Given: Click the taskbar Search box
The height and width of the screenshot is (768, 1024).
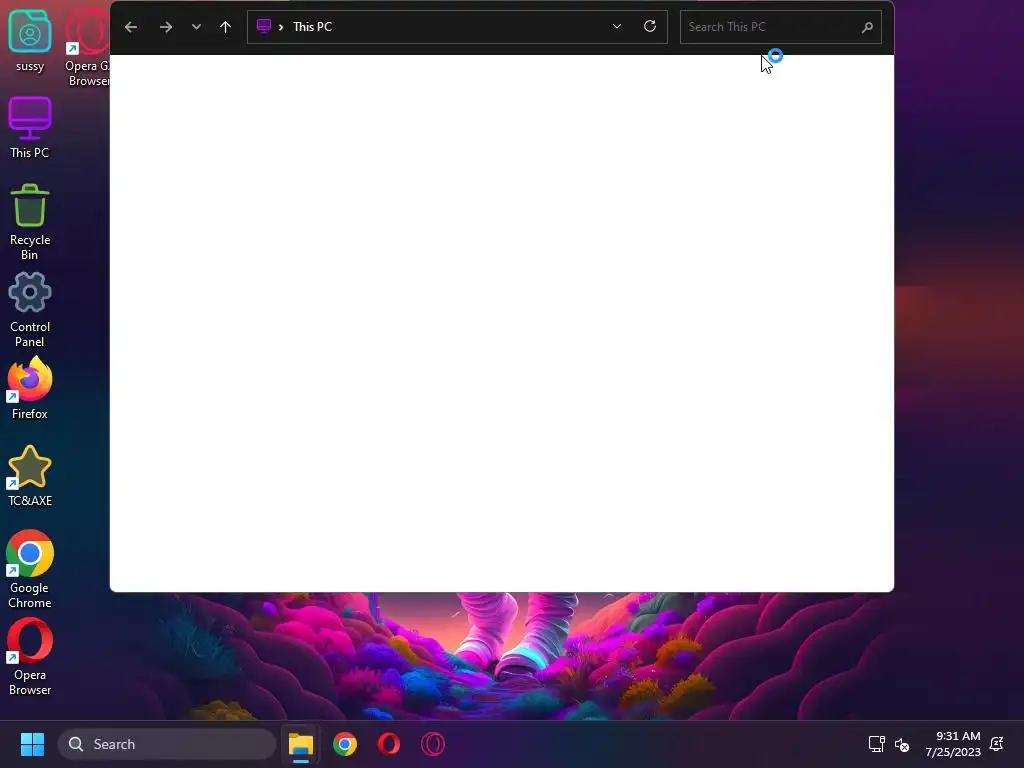Looking at the screenshot, I should point(167,744).
